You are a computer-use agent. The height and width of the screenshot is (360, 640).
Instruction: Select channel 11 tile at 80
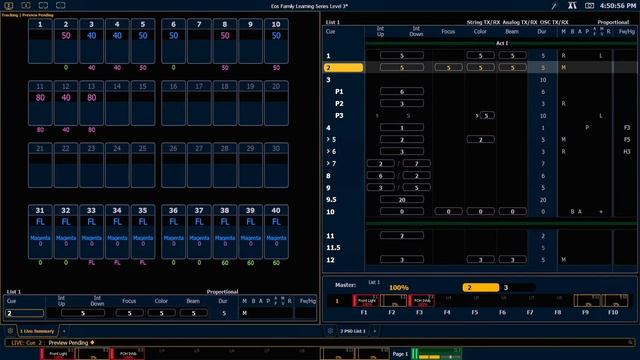pyautogui.click(x=40, y=103)
